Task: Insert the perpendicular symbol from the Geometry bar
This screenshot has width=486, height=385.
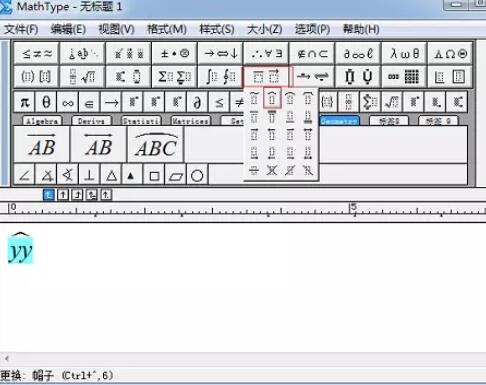Action: (x=89, y=175)
